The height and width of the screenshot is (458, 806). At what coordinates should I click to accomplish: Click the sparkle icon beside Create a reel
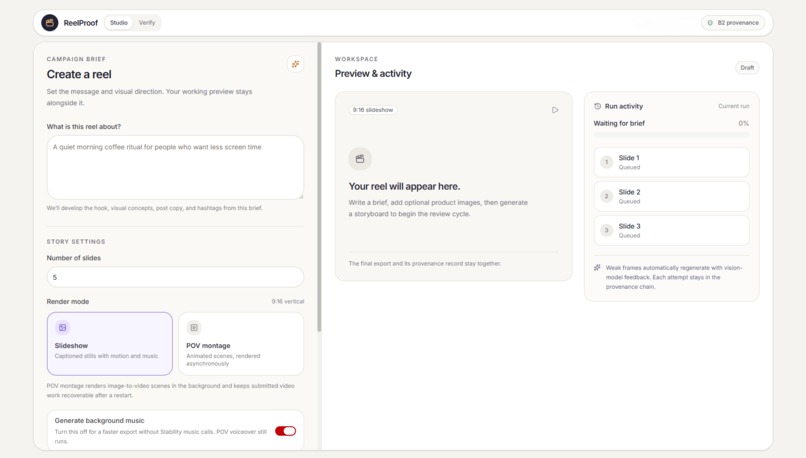296,64
